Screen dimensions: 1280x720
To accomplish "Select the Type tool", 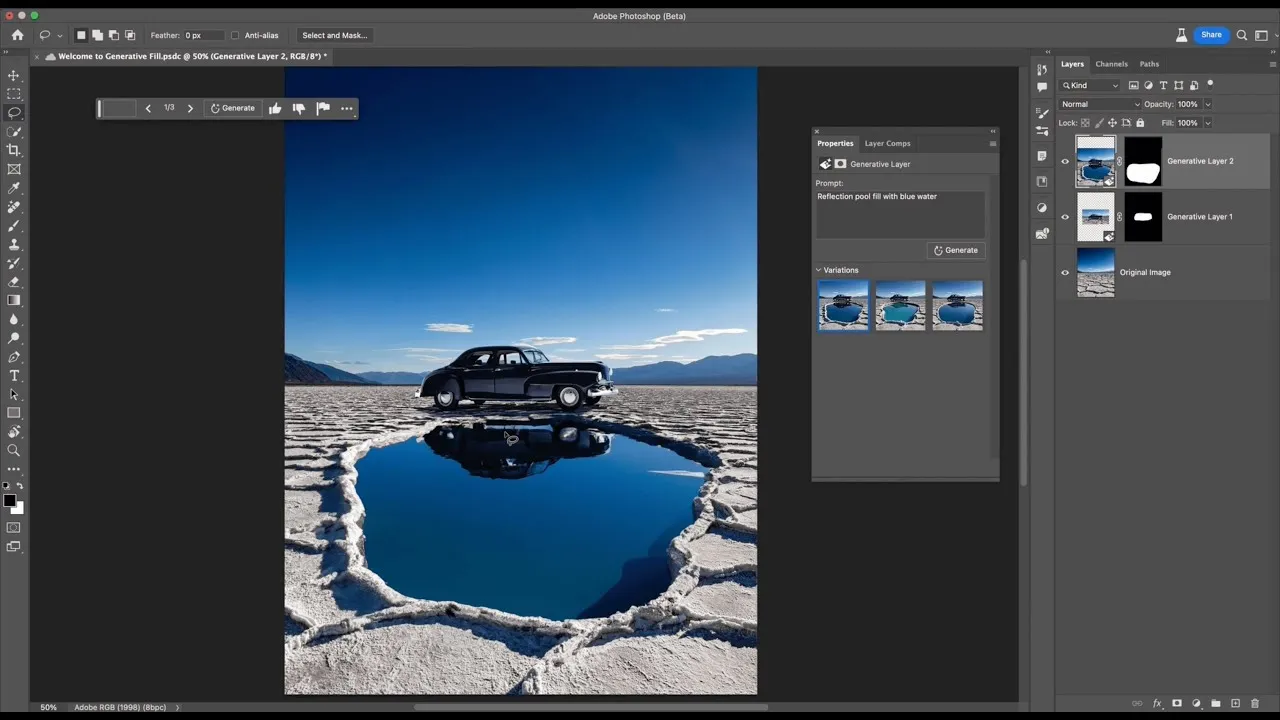I will 14,376.
